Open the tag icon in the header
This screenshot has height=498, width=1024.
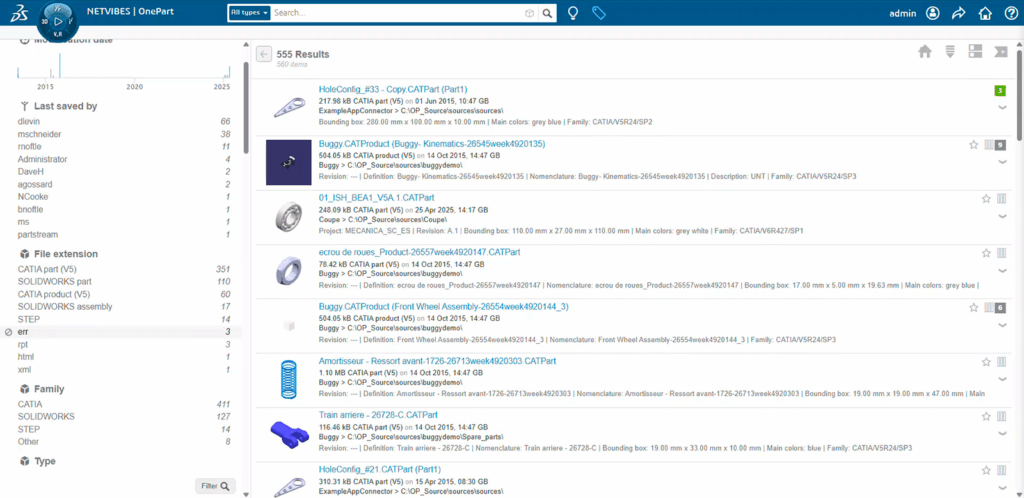[x=598, y=13]
